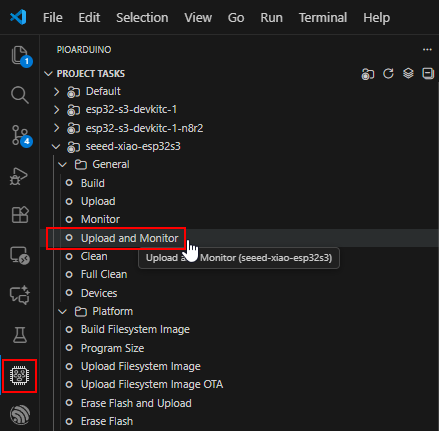Screen dimensions: 439x431
Task: Refresh the Project Tasks list
Action: pyautogui.click(x=388, y=73)
